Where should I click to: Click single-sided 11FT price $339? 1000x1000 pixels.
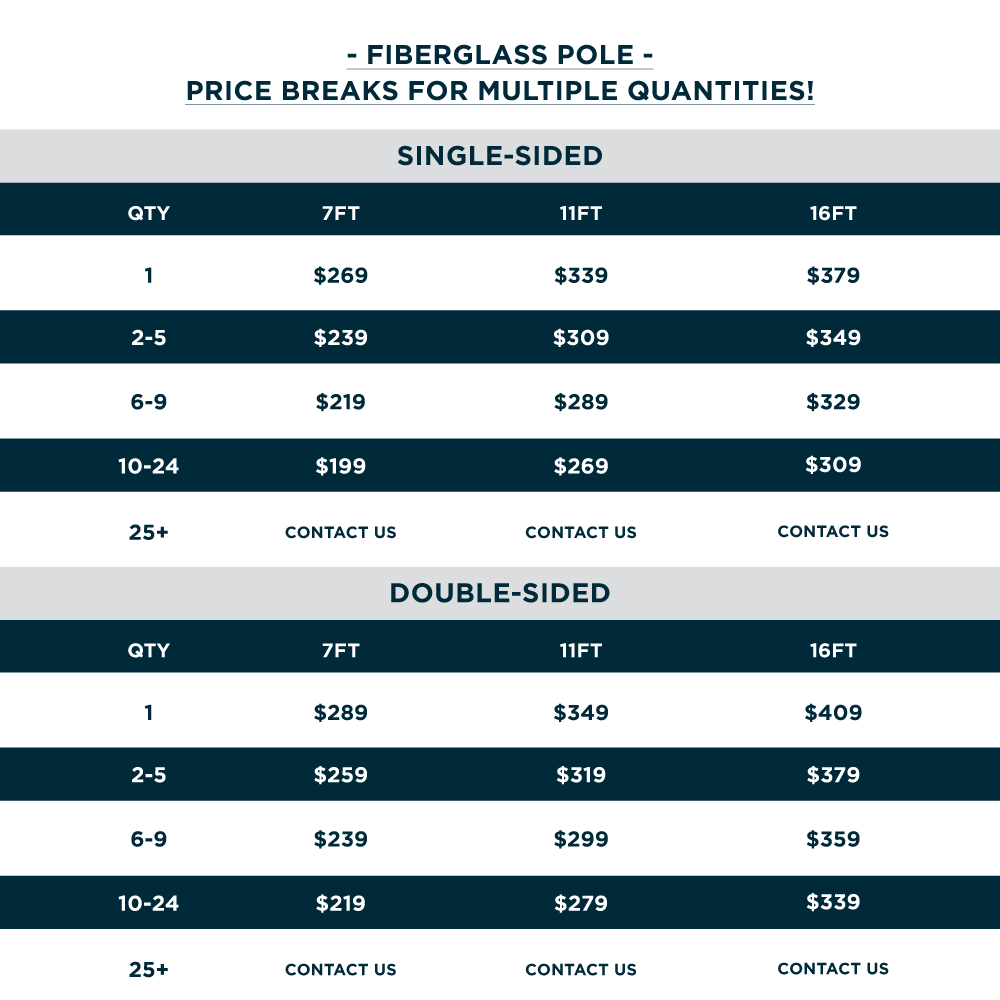point(581,276)
